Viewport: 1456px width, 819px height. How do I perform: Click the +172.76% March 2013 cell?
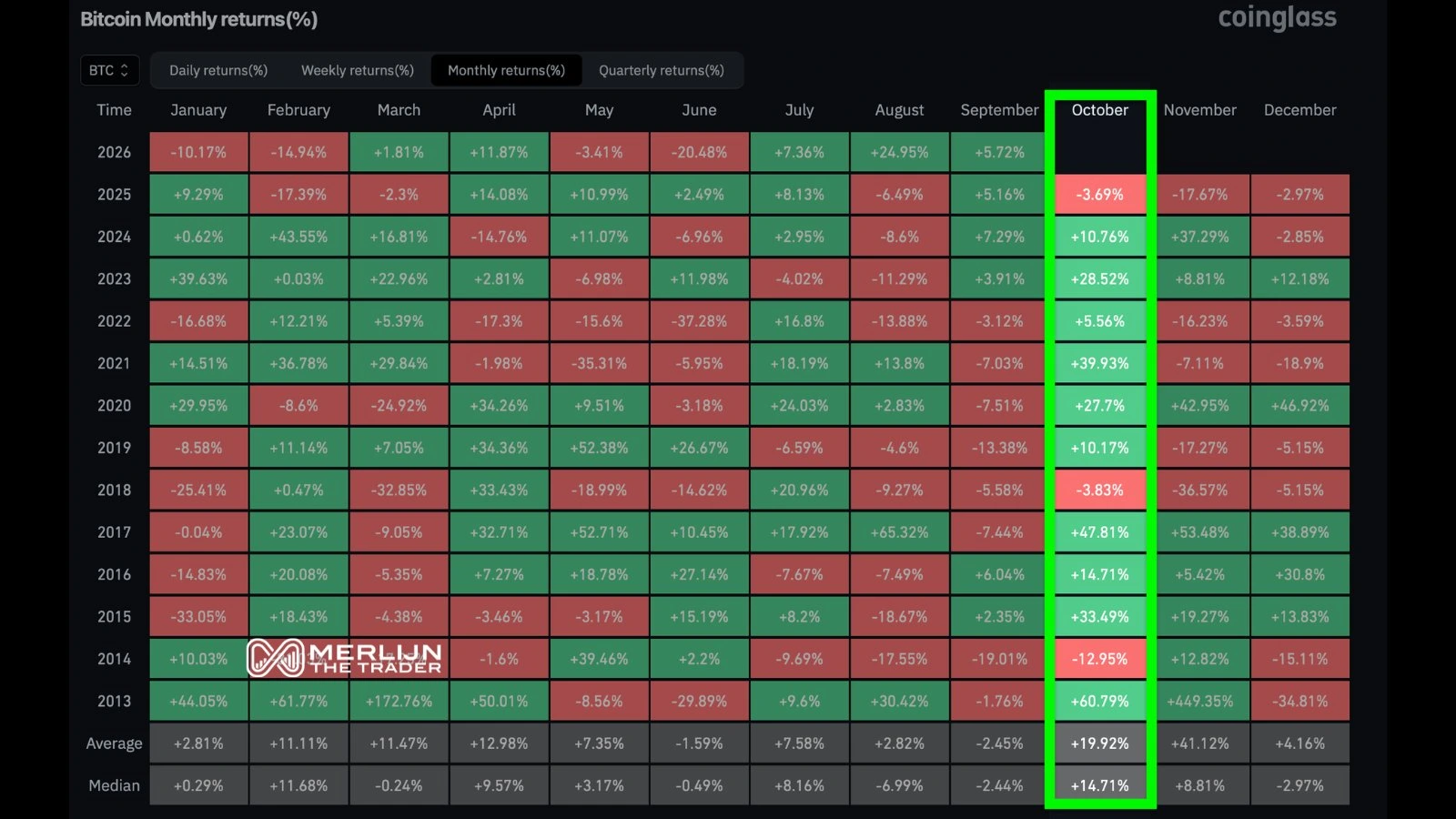coord(399,701)
